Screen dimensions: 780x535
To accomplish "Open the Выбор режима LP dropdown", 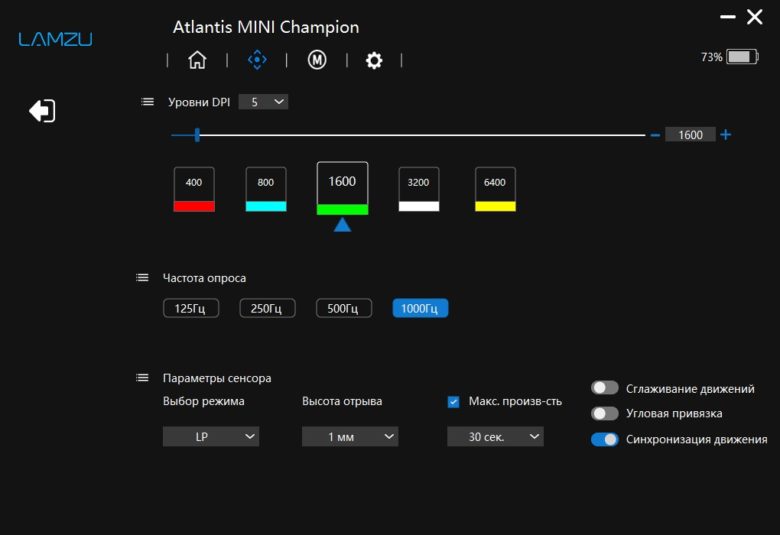I will [x=211, y=436].
